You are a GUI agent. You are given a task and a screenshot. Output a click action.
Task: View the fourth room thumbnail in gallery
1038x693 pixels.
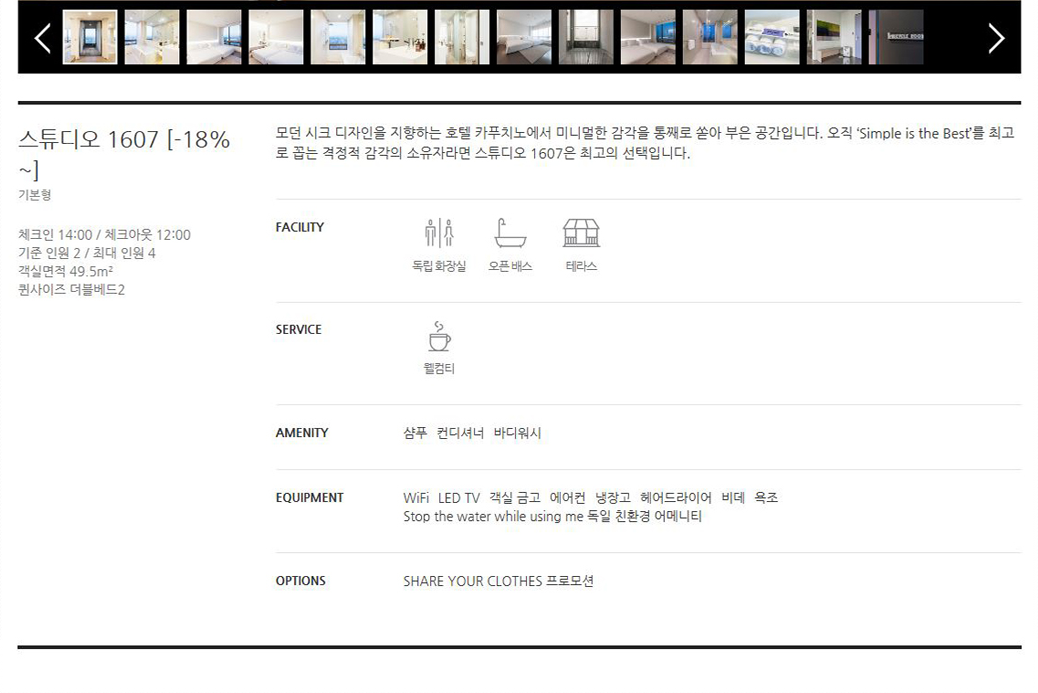coord(276,37)
